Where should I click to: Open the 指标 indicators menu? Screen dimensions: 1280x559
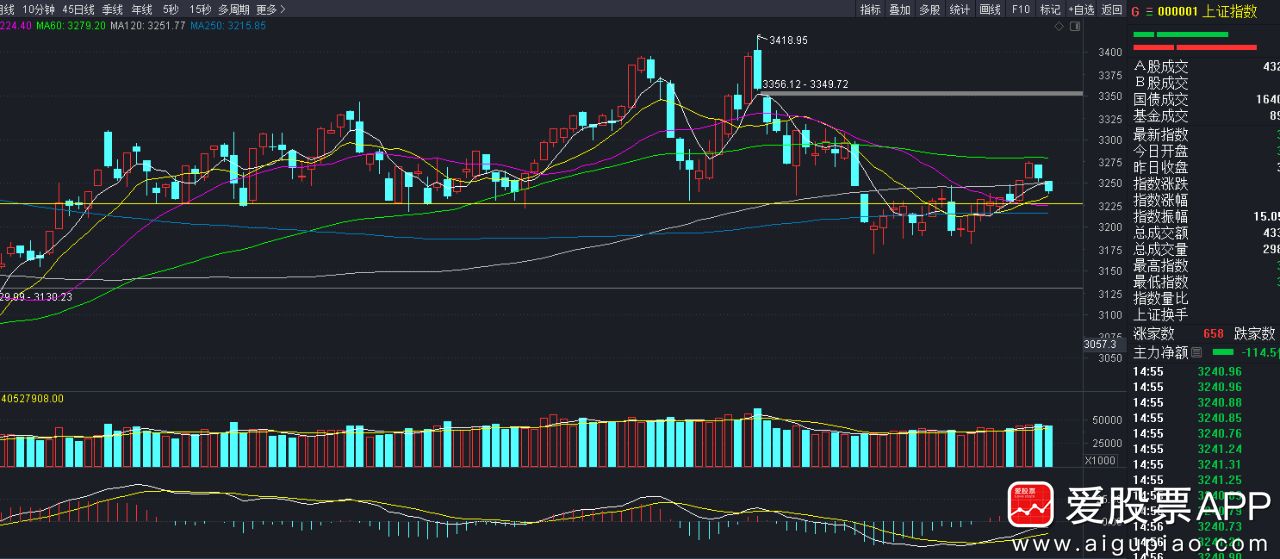[870, 9]
